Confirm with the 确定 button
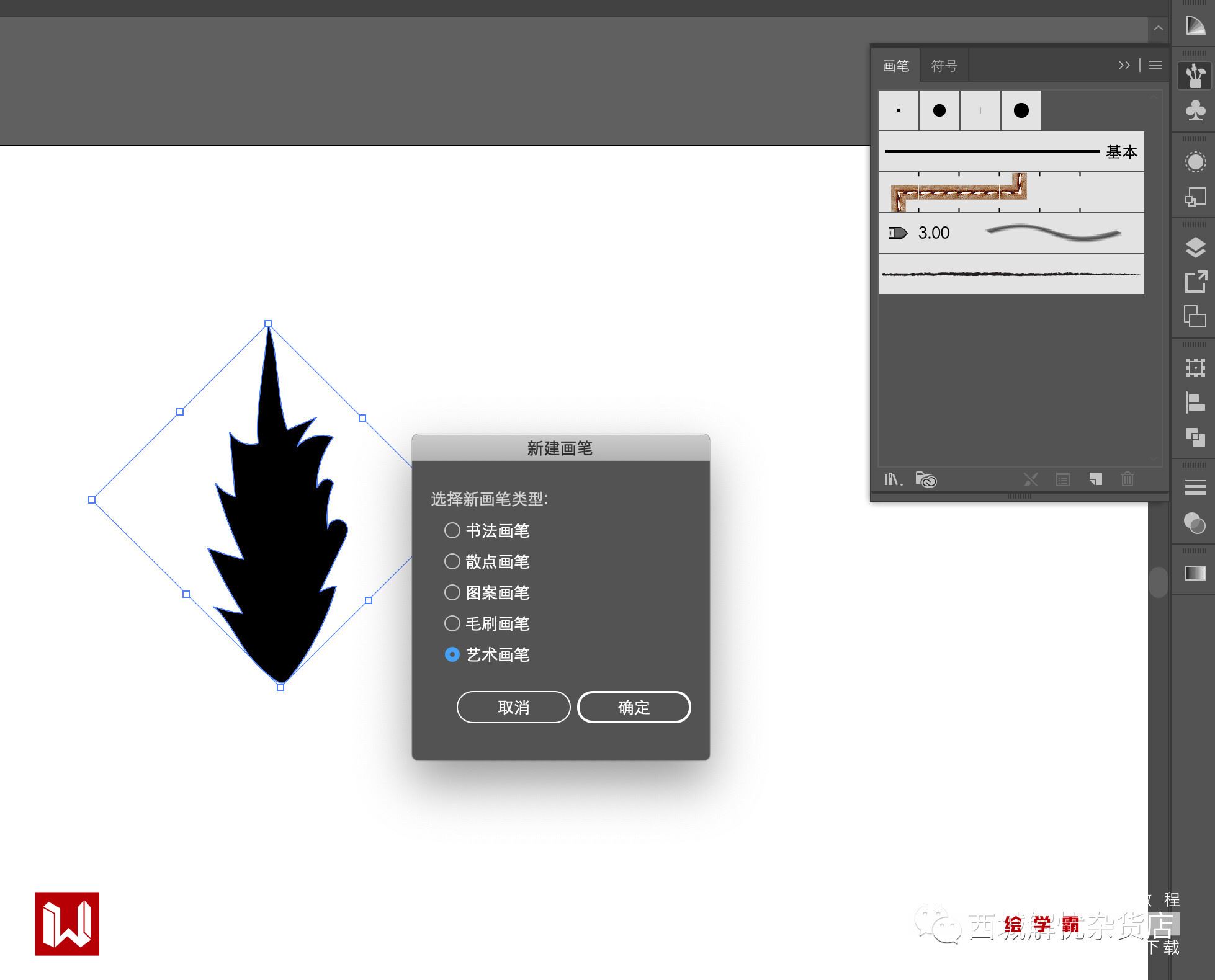The height and width of the screenshot is (980, 1215). point(634,707)
